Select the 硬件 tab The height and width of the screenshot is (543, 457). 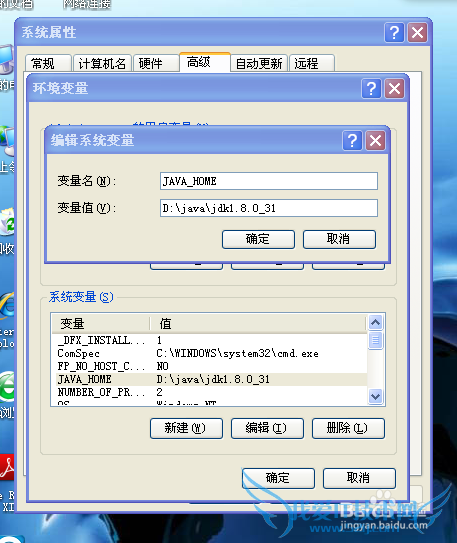coord(156,63)
